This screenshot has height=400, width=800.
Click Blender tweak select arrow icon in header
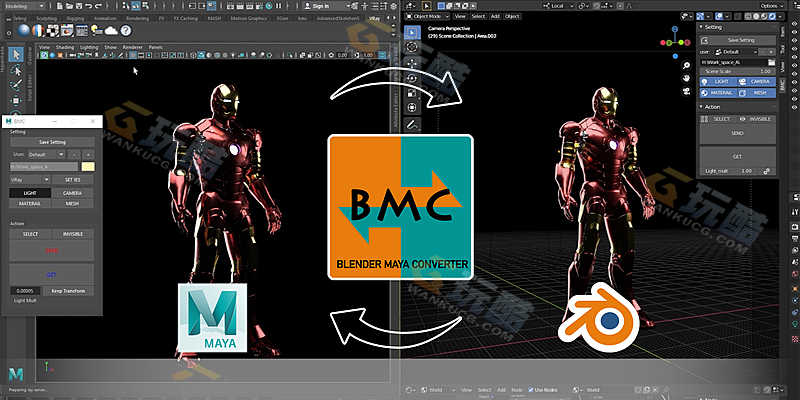(x=427, y=6)
